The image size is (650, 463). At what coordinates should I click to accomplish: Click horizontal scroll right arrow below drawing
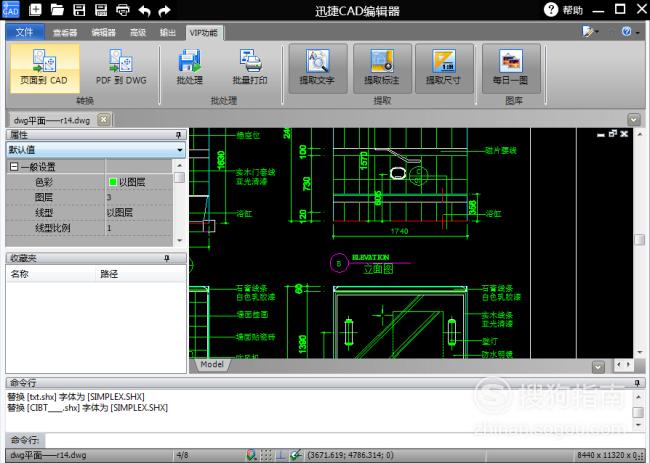(x=629, y=364)
